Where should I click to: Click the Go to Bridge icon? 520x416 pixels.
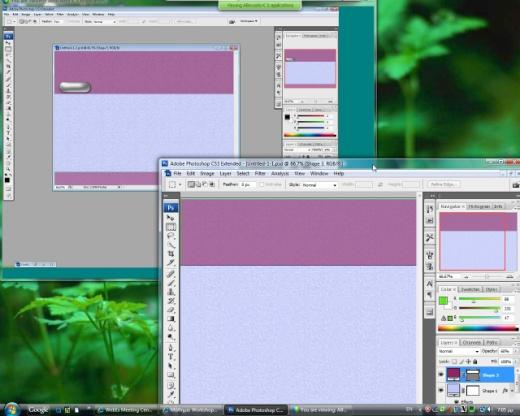tap(516, 185)
